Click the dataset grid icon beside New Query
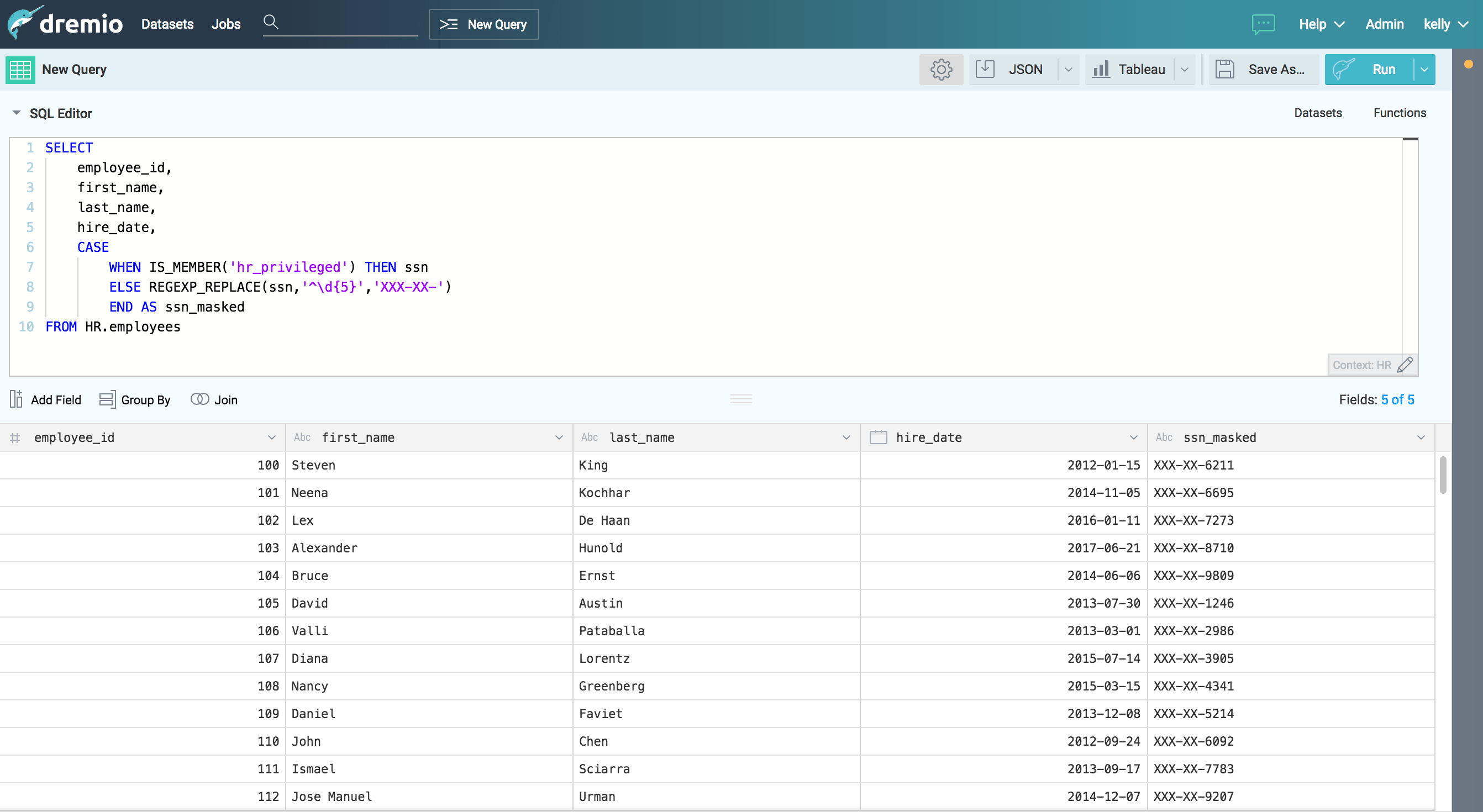 tap(21, 70)
